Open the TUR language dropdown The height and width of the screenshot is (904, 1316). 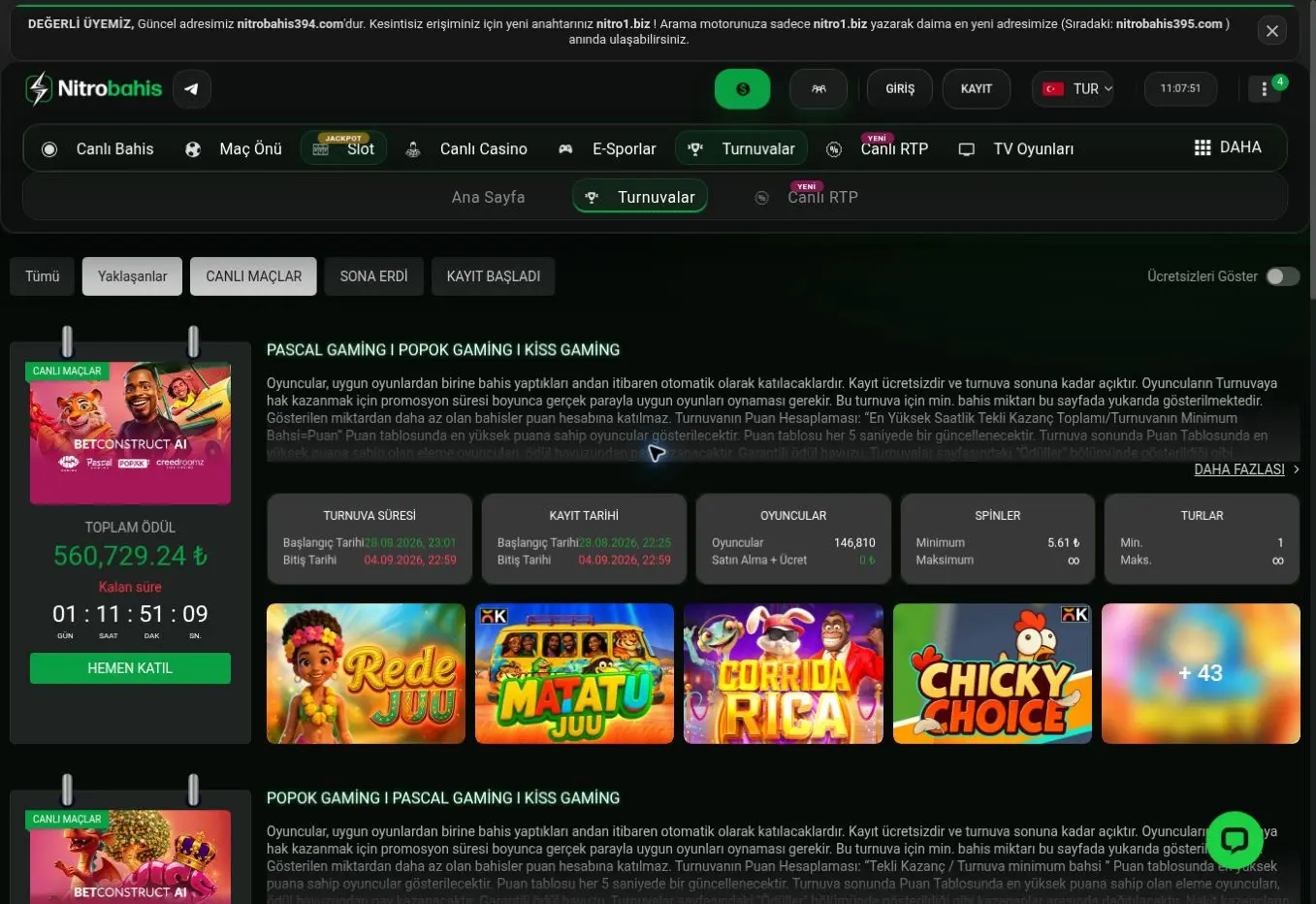[x=1073, y=89]
